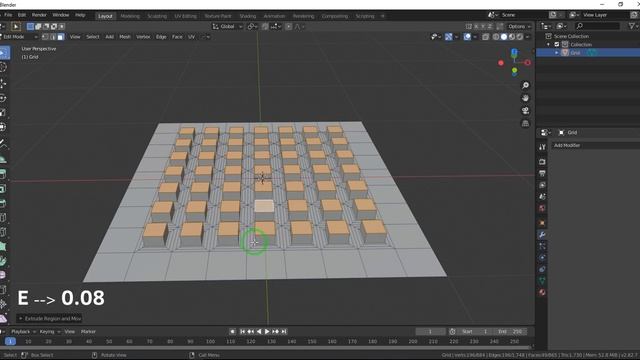
Task: Open the Render properties tab icon
Action: pyautogui.click(x=542, y=162)
